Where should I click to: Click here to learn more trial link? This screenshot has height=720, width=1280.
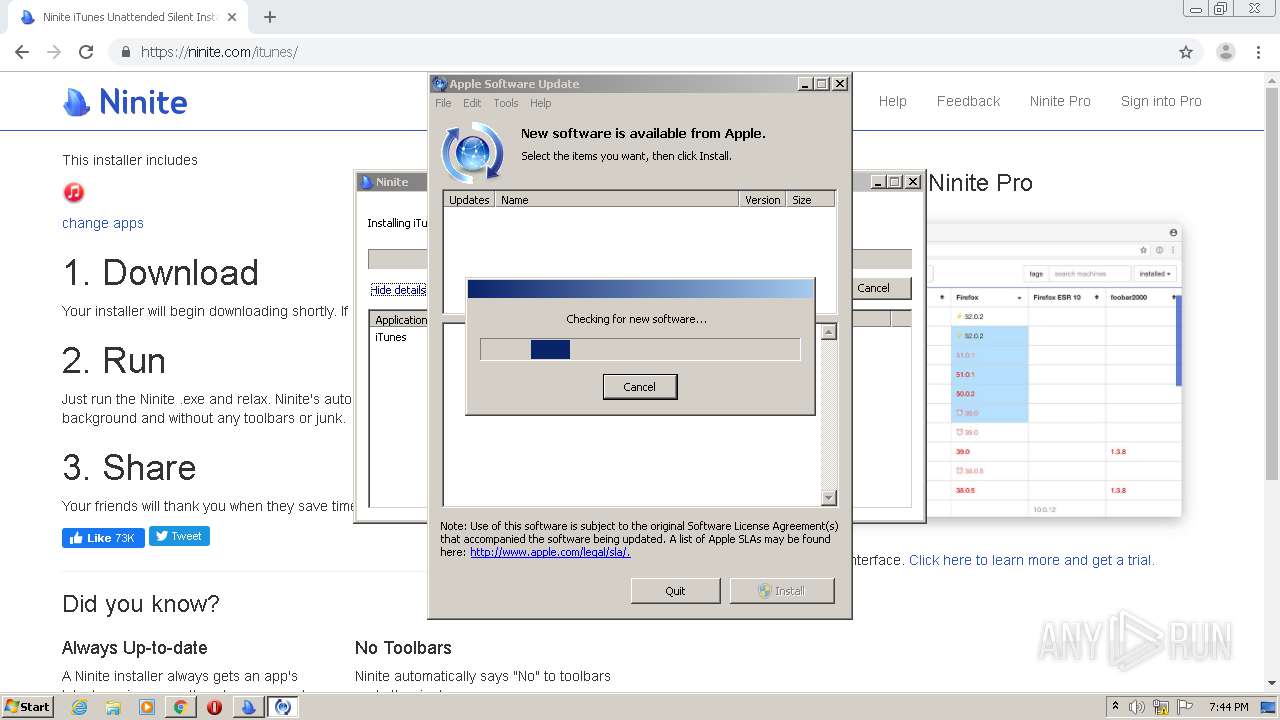coord(1031,560)
